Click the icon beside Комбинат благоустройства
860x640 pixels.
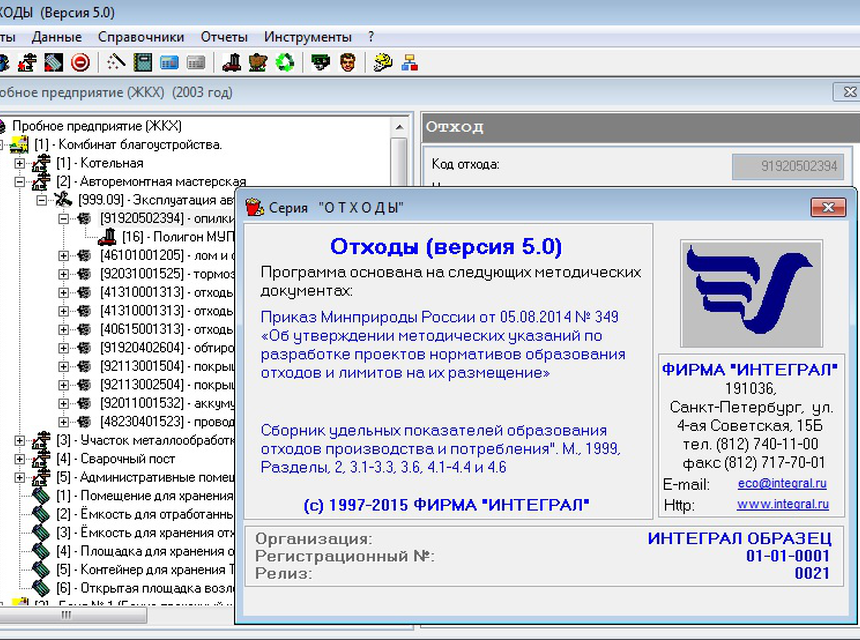[20, 145]
